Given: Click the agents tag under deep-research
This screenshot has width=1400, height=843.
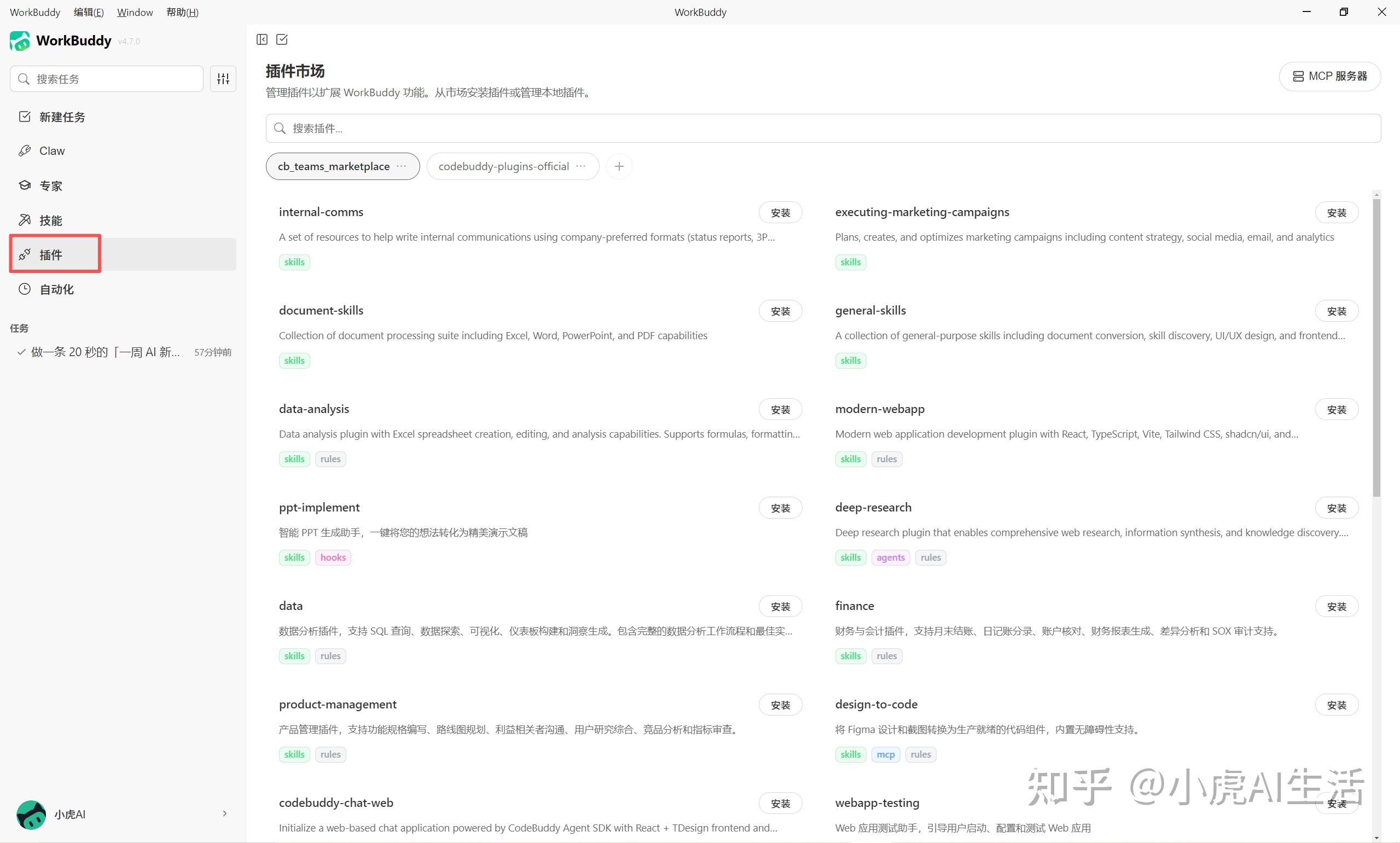Looking at the screenshot, I should point(890,557).
